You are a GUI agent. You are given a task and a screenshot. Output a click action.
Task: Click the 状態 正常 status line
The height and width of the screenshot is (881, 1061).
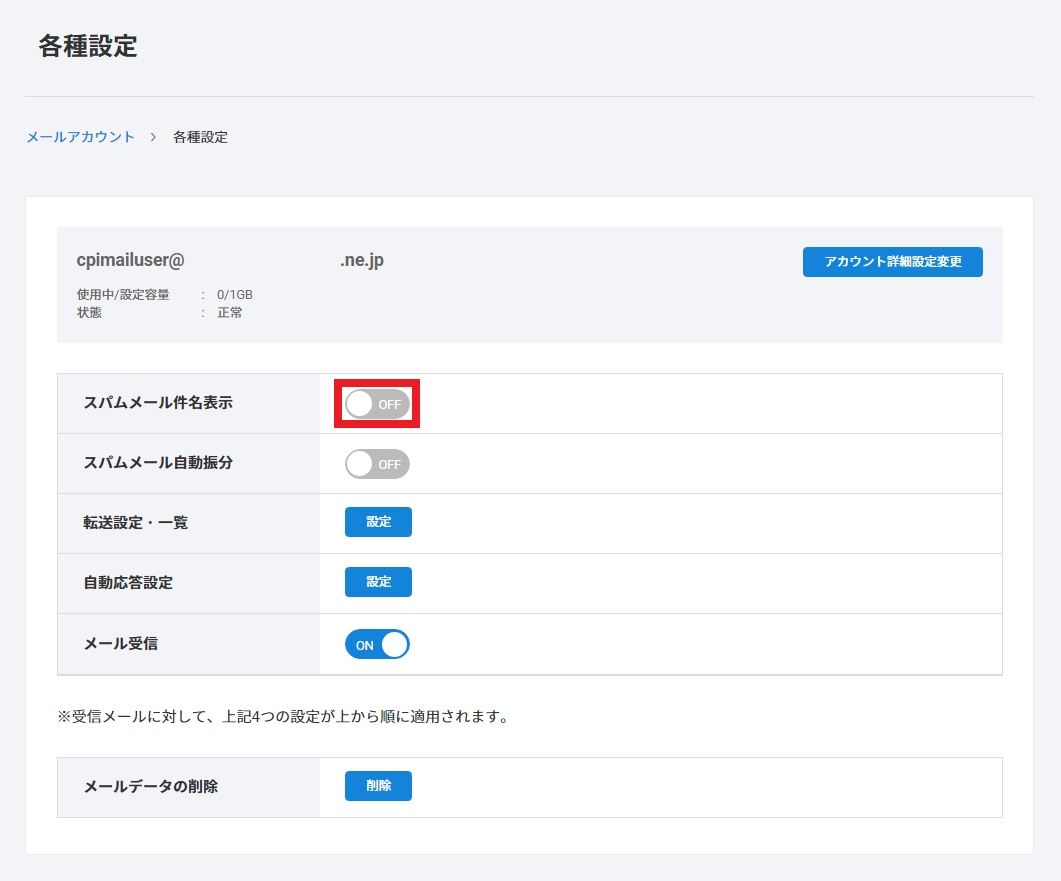pyautogui.click(x=159, y=312)
